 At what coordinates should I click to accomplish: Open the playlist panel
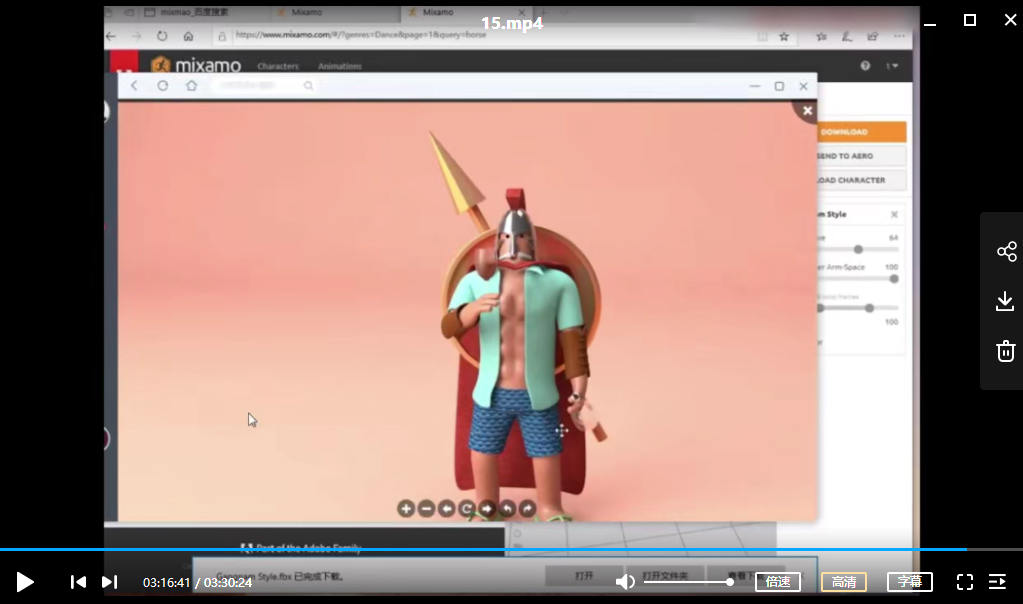click(997, 582)
